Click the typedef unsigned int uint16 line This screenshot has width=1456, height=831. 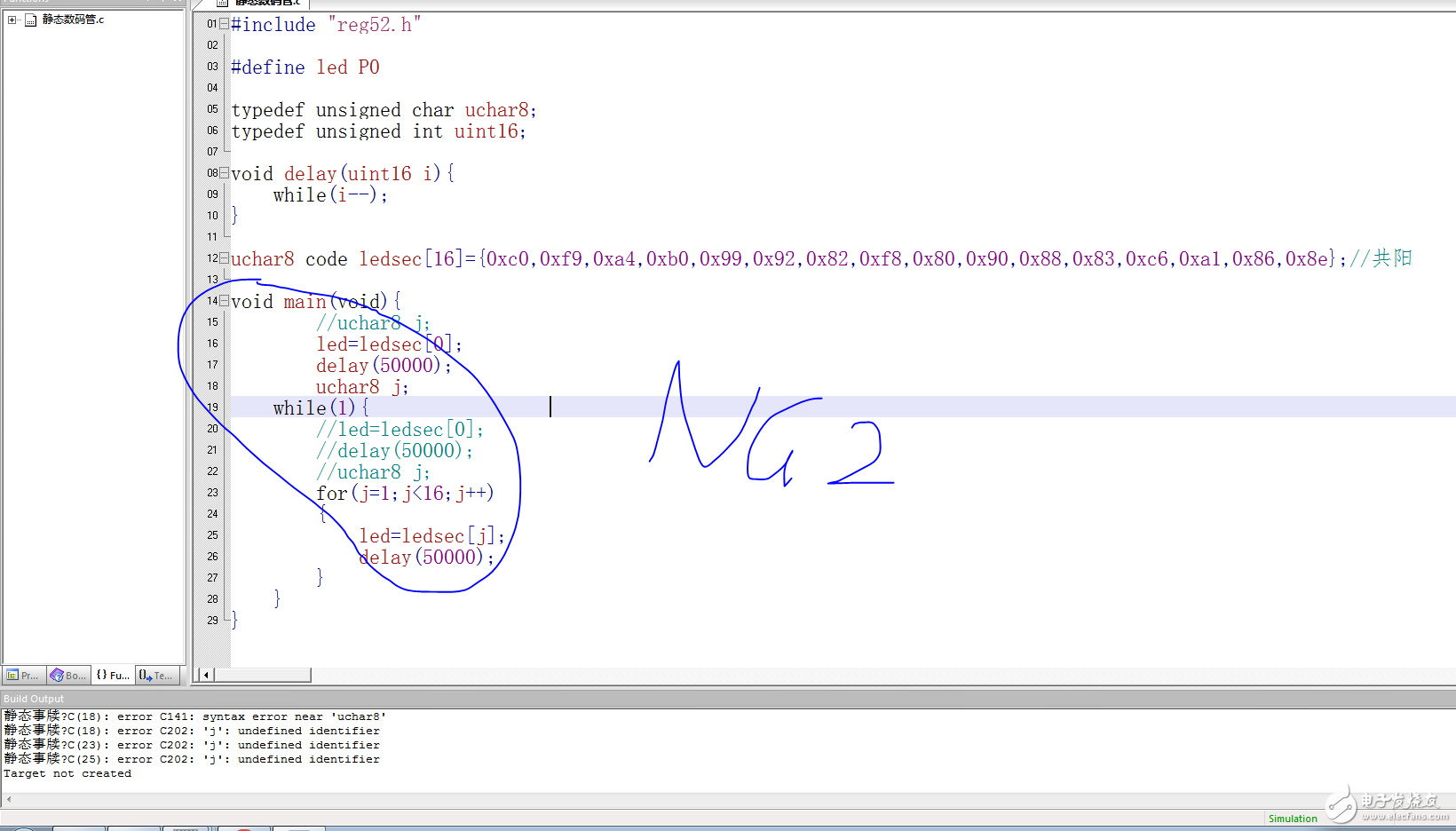(x=378, y=131)
